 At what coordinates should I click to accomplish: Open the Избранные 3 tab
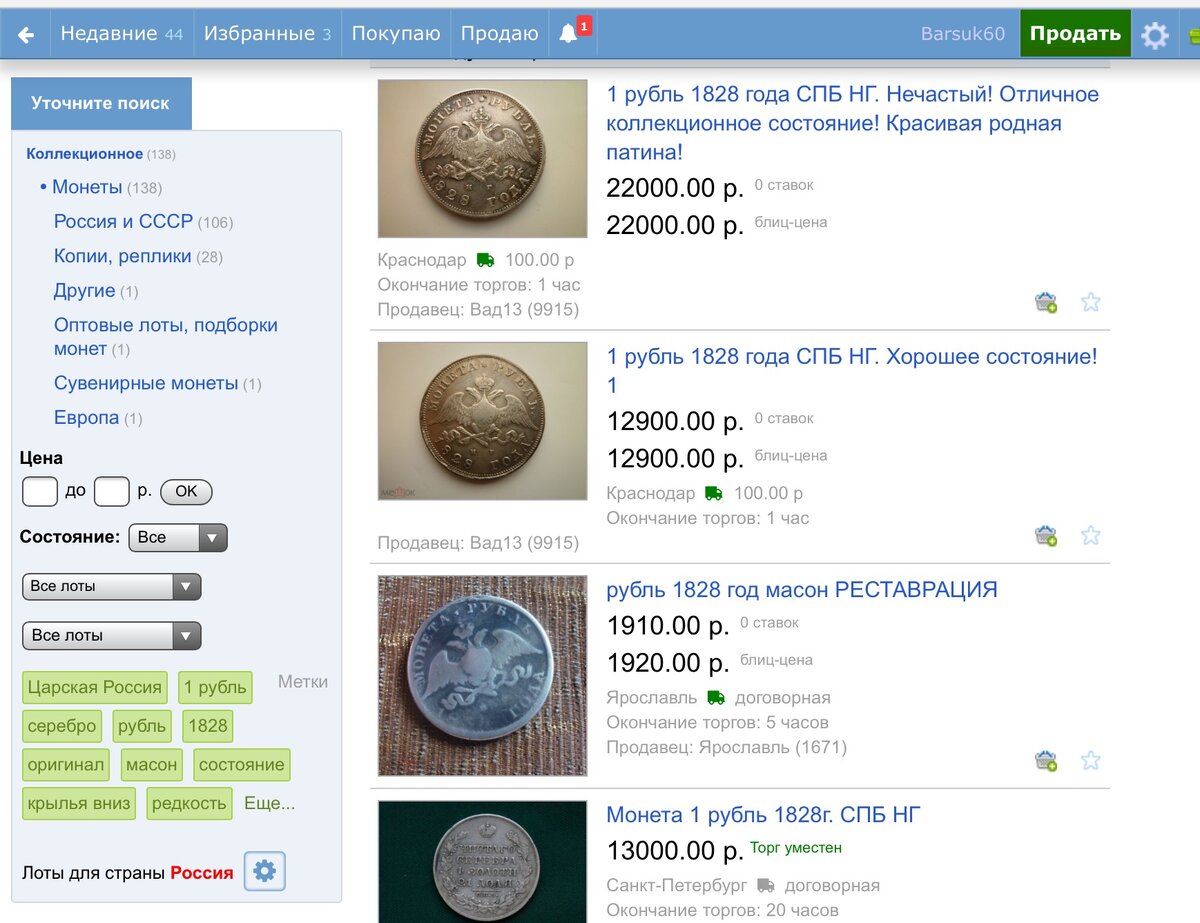(267, 34)
